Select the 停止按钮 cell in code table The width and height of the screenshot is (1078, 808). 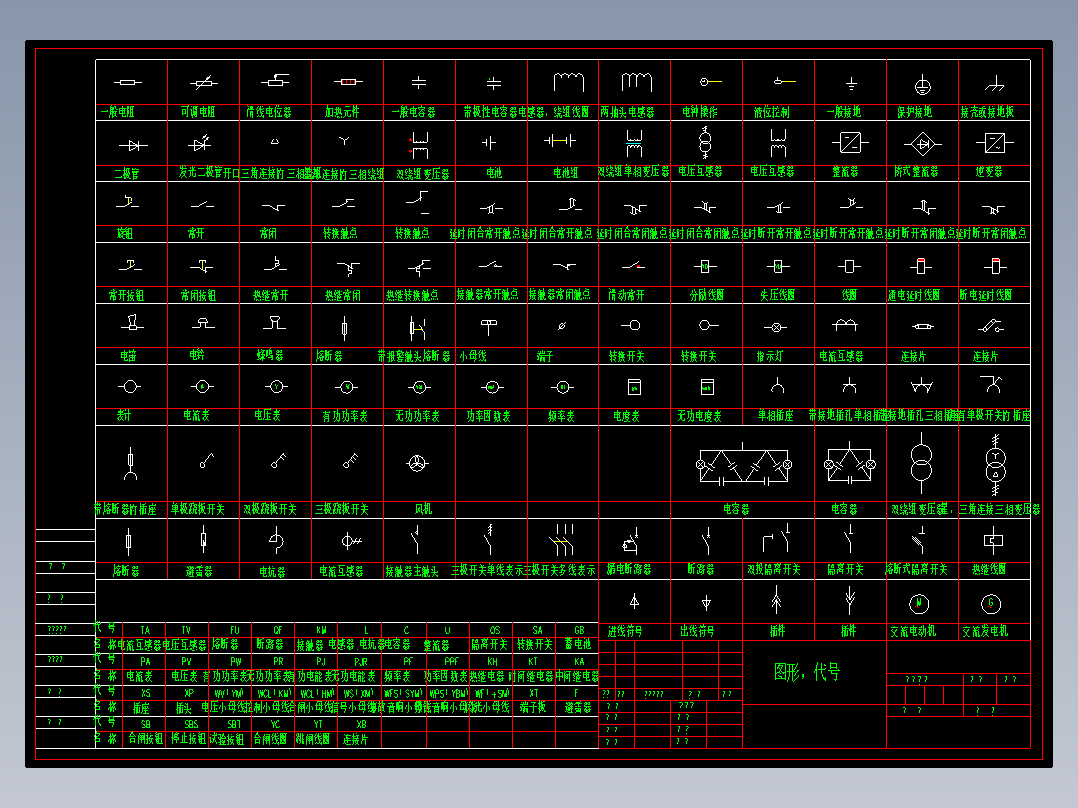[186, 739]
